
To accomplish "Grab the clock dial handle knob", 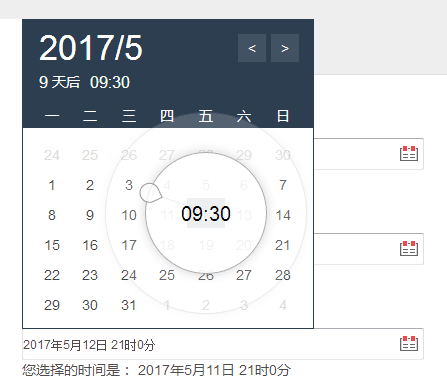I will (150, 193).
